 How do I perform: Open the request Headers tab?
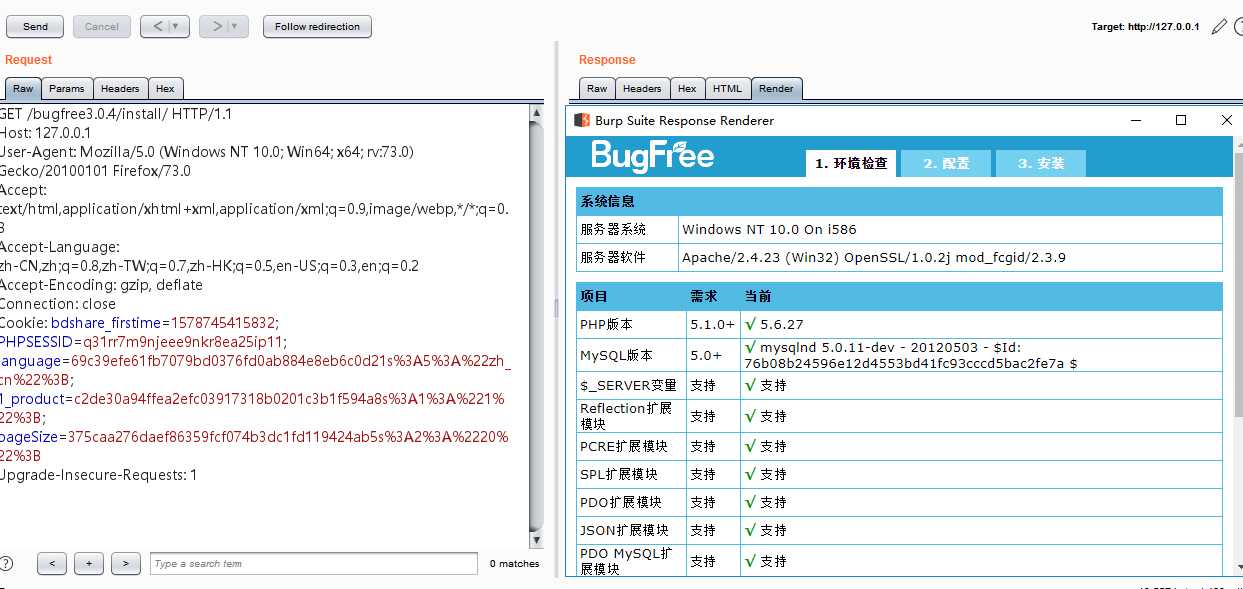point(120,89)
